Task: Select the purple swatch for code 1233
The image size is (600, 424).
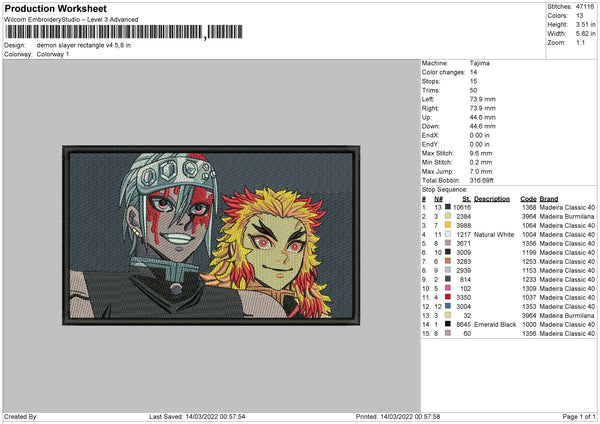Action: click(447, 279)
